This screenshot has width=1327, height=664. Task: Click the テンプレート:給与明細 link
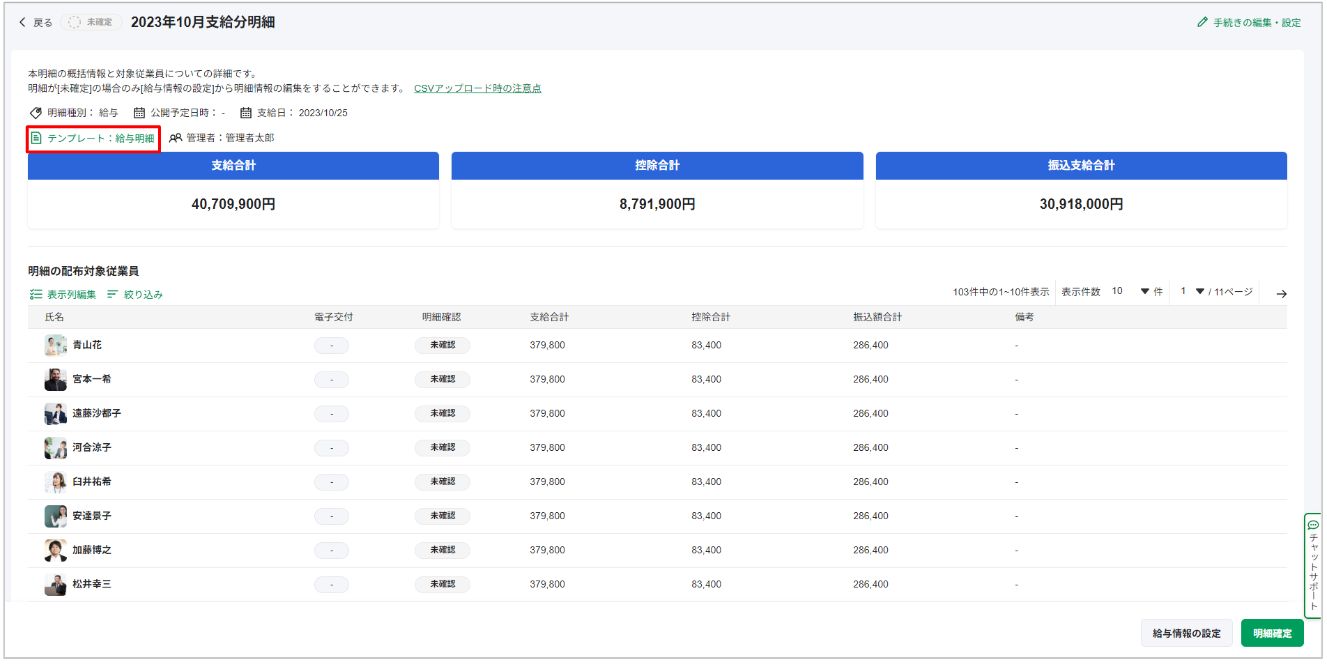point(100,138)
